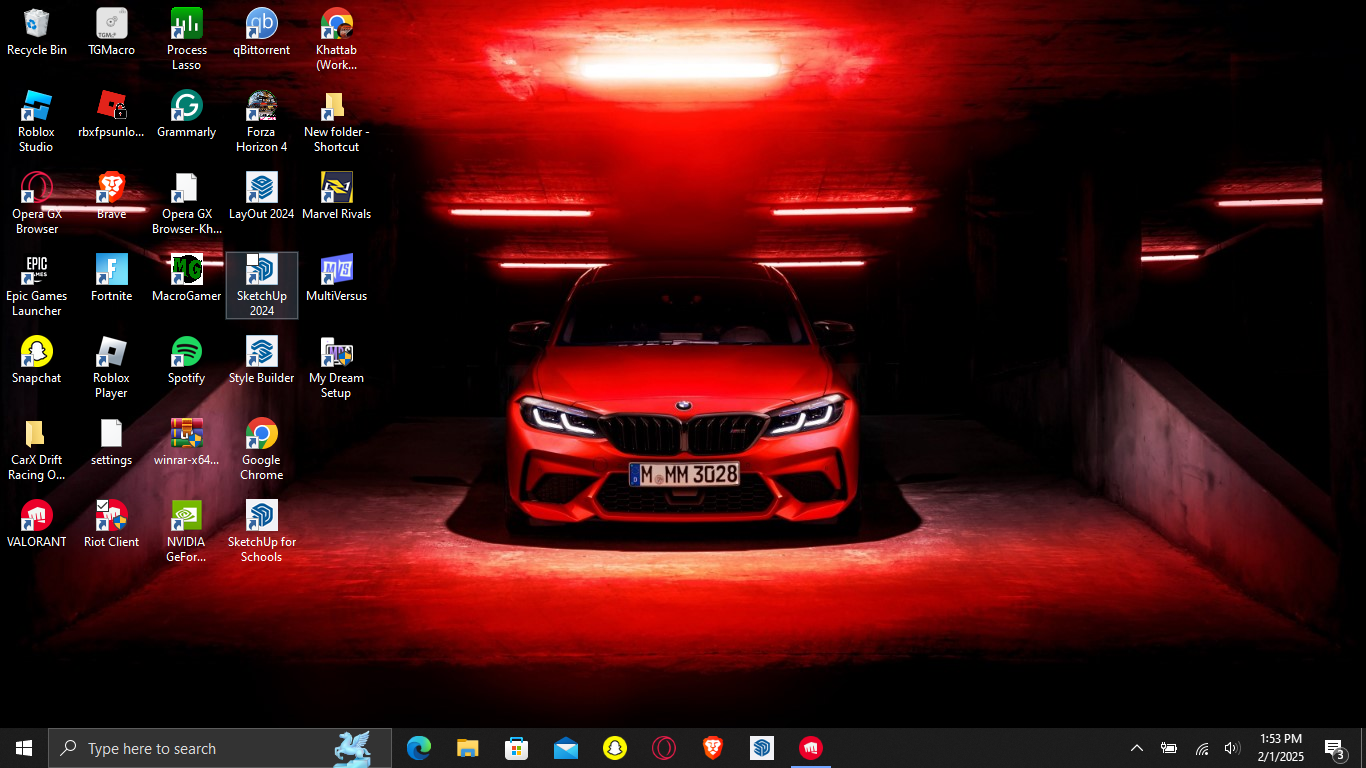This screenshot has height=768, width=1366.
Task: Select the Fortnite desktop shortcut
Action: click(111, 278)
